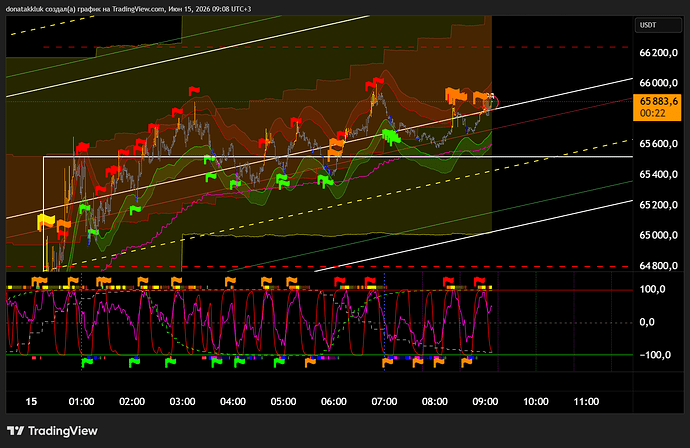This screenshot has width=690, height=448.
Task: Click the 100,0 oscillator scale label
Action: (653, 290)
